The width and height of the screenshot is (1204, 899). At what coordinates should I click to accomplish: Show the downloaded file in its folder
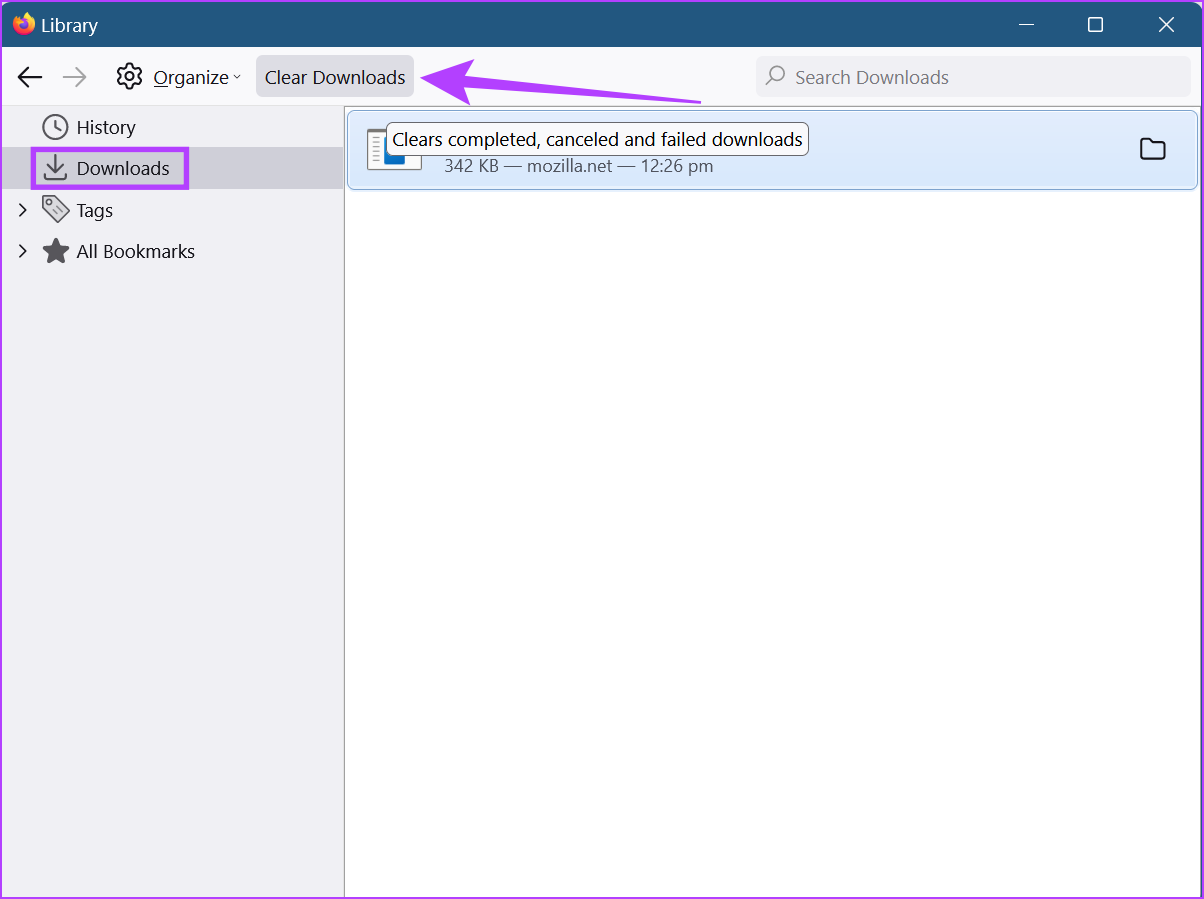(1152, 149)
